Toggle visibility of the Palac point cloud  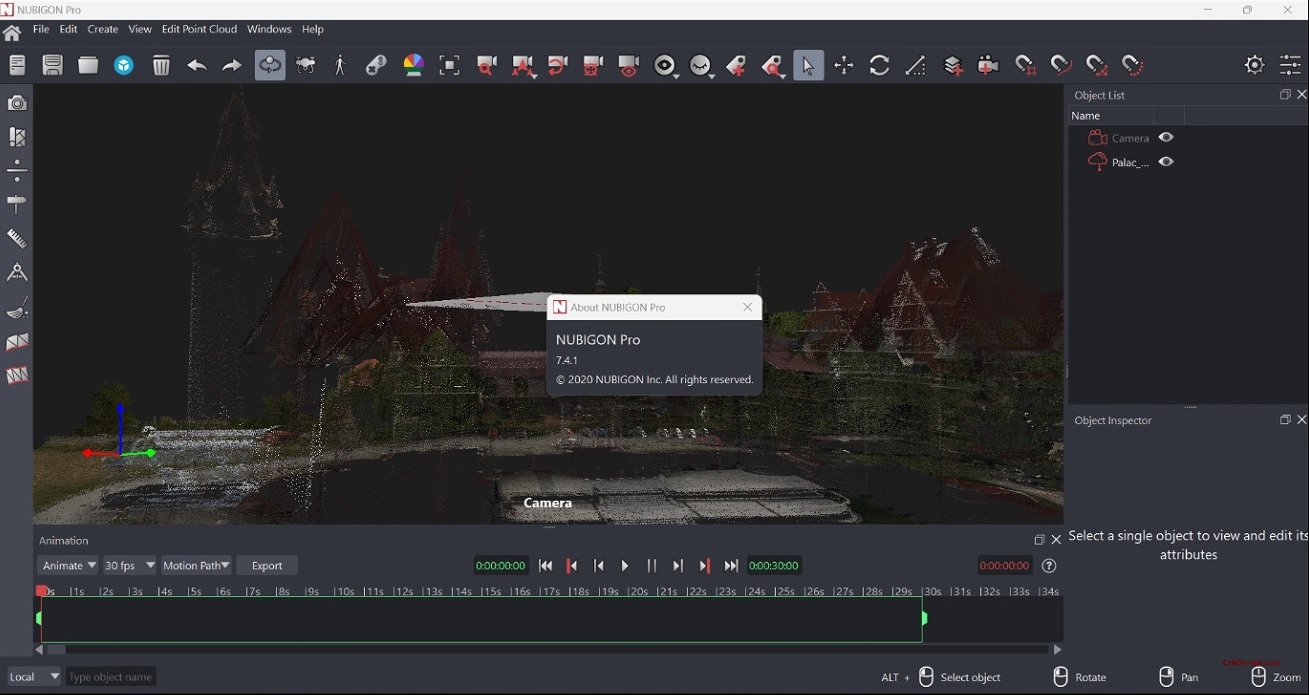tap(1166, 162)
